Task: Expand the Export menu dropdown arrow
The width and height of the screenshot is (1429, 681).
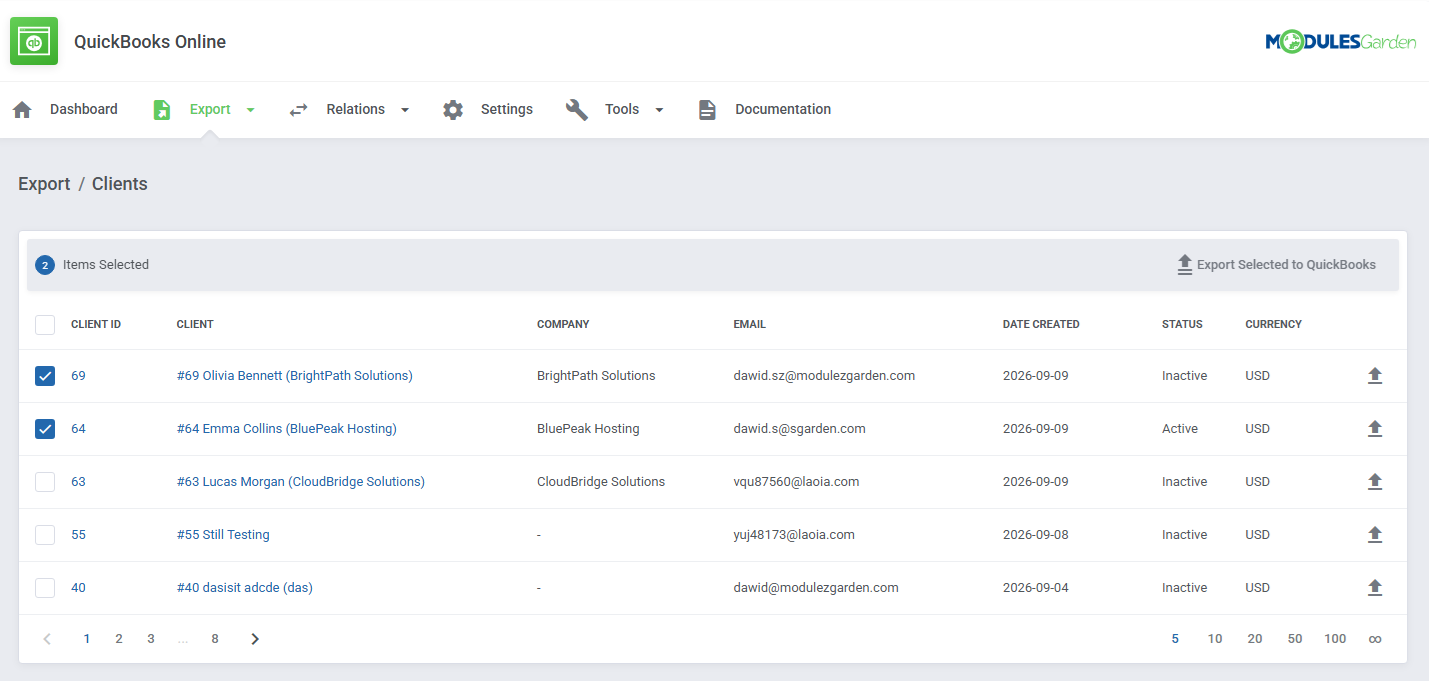Action: coord(250,110)
